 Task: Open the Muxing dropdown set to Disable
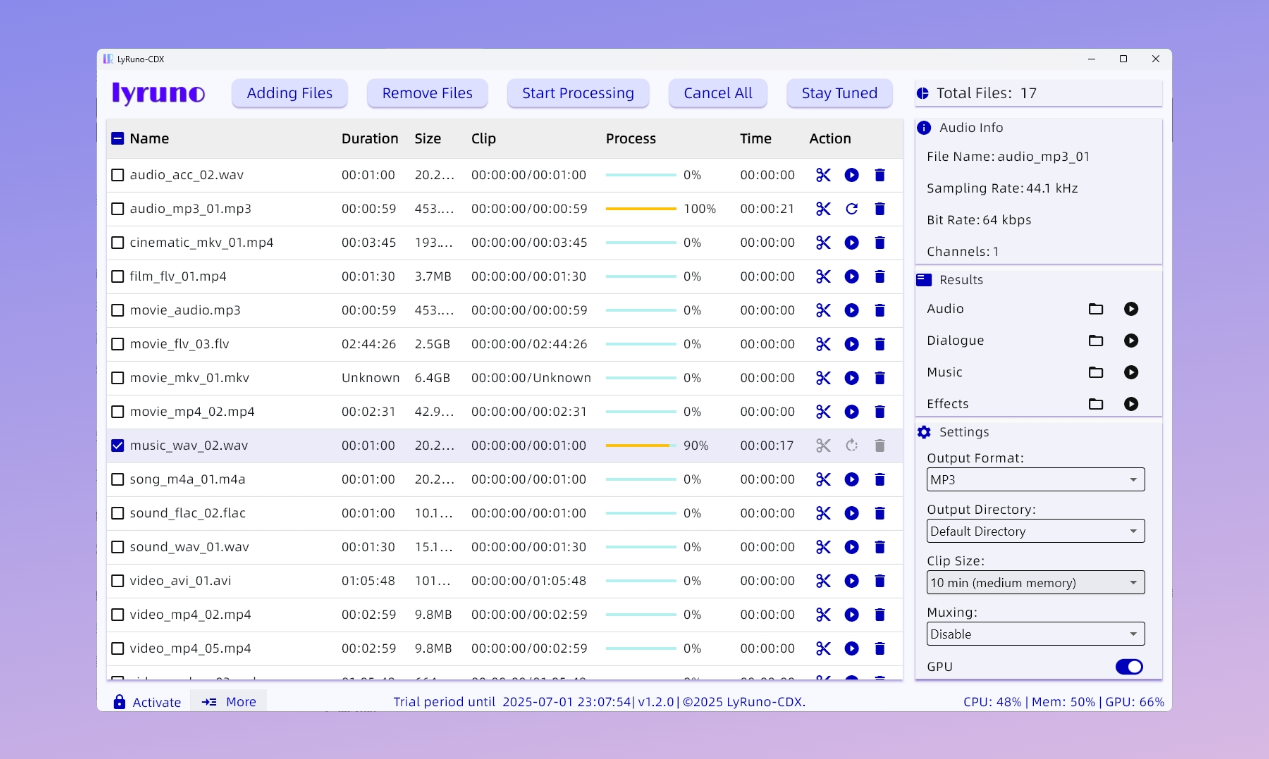coord(1035,634)
